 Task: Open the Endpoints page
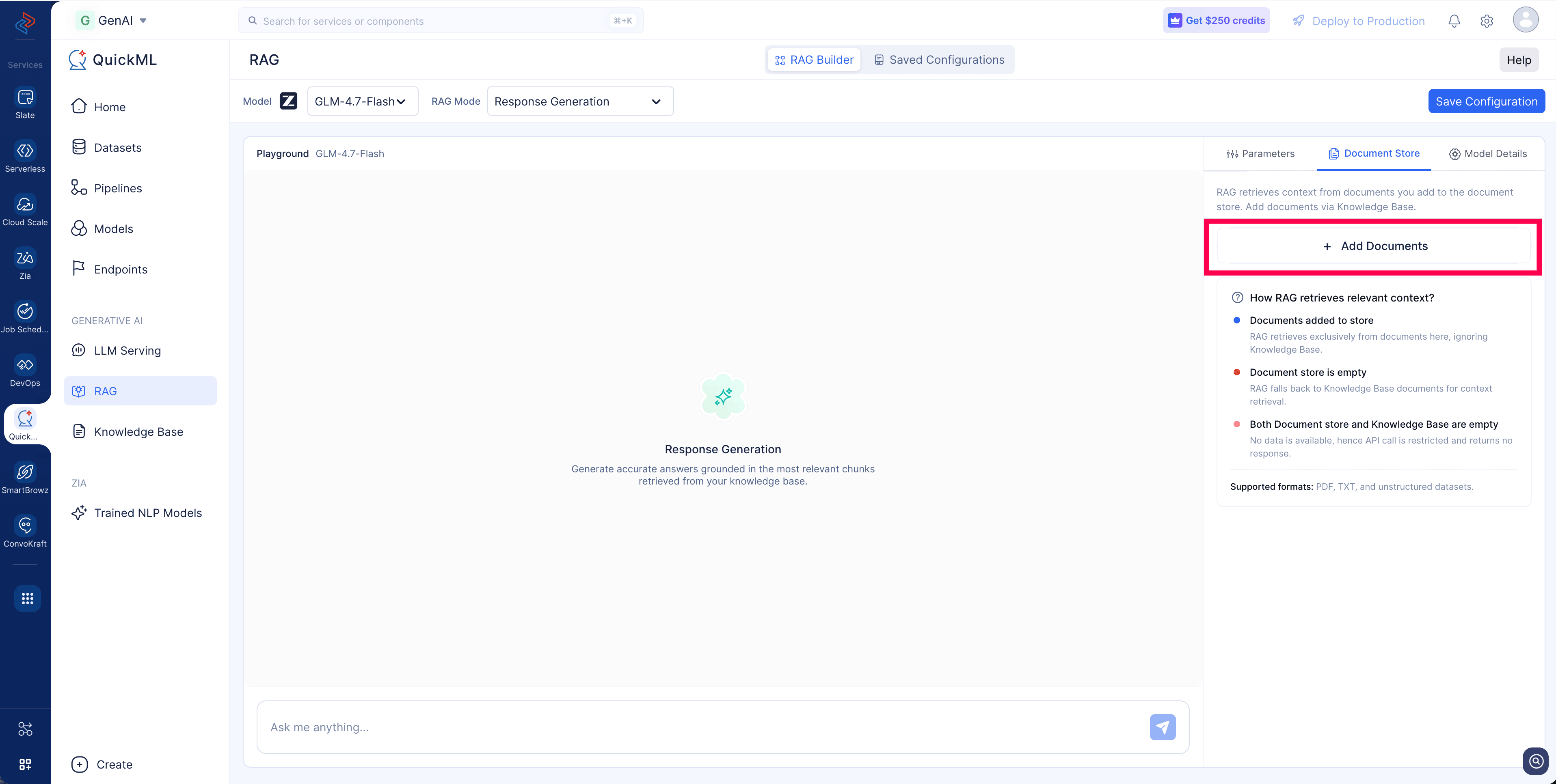(140, 269)
